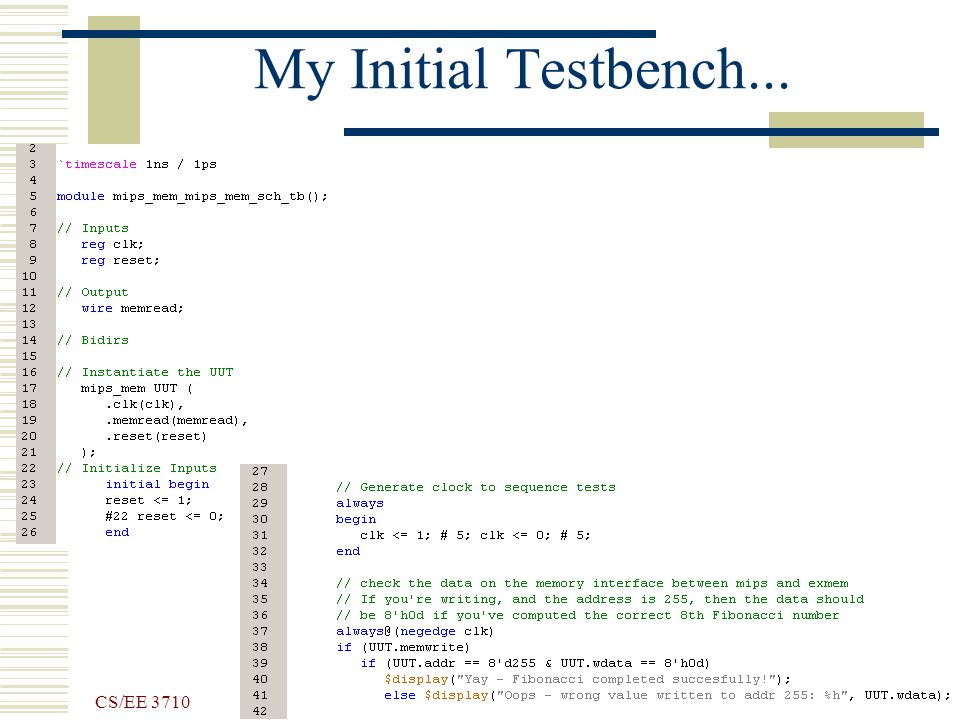Click the '.clk(clk),' port connection
960x720 pixels.
click(x=144, y=405)
